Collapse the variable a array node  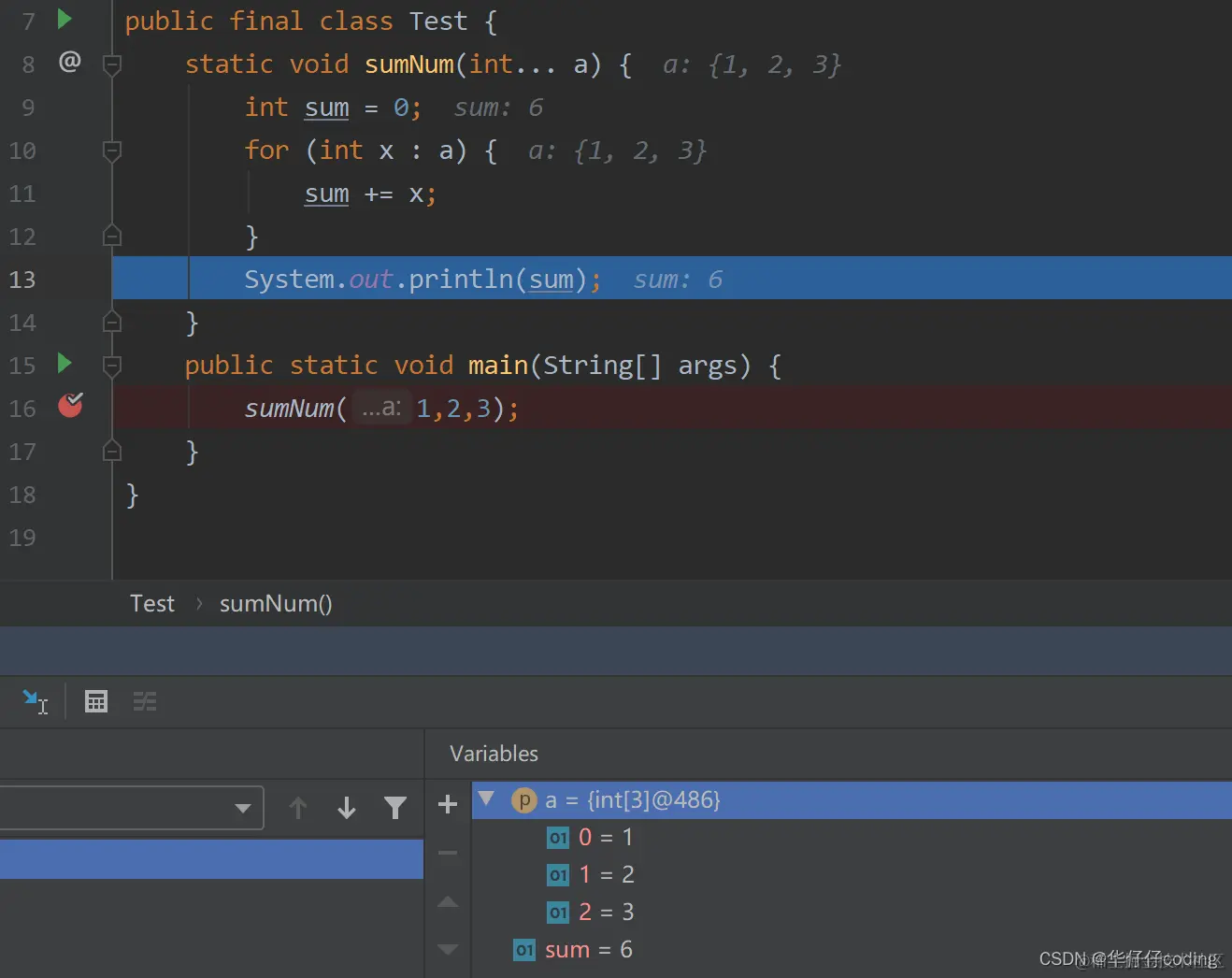tap(486, 798)
